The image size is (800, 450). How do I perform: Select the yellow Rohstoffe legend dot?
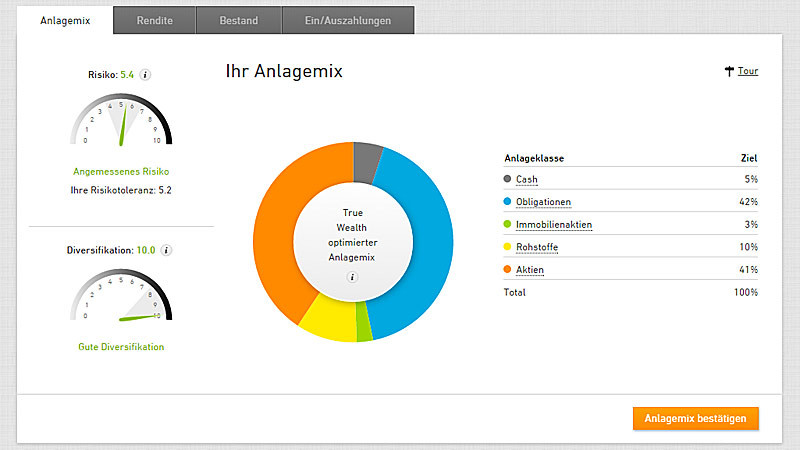pos(507,246)
